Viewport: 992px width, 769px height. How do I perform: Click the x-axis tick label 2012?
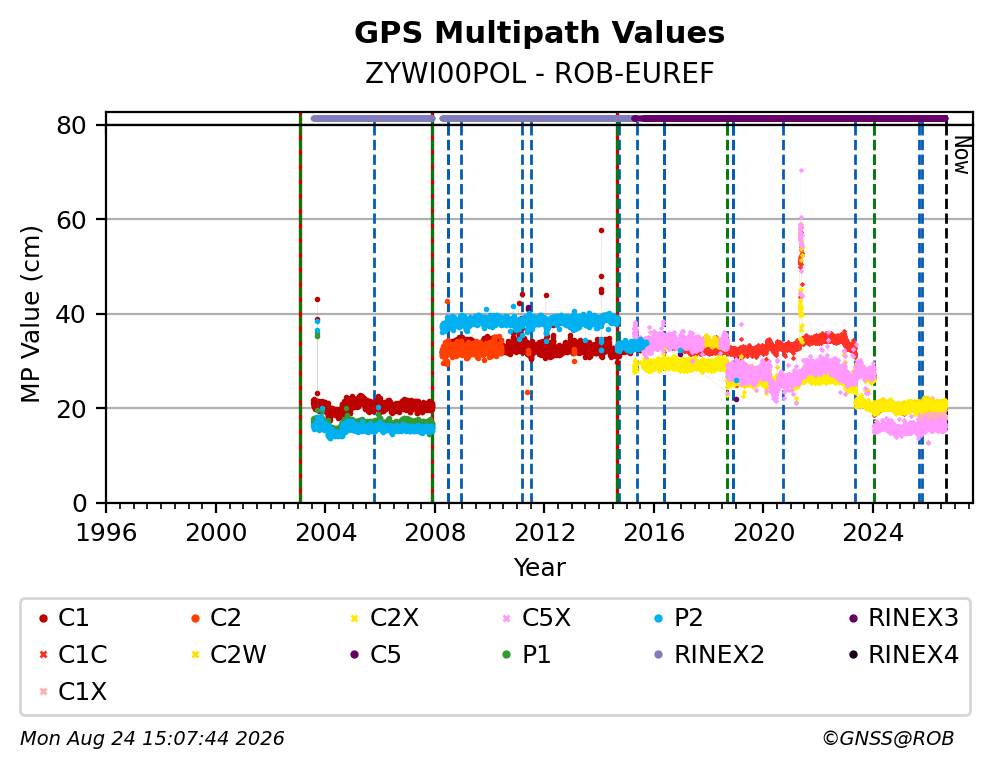pos(545,533)
